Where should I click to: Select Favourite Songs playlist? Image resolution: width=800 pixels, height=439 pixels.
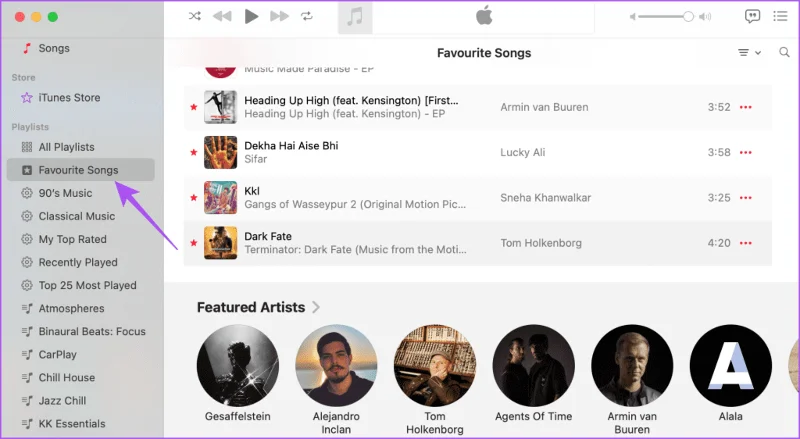coord(81,170)
